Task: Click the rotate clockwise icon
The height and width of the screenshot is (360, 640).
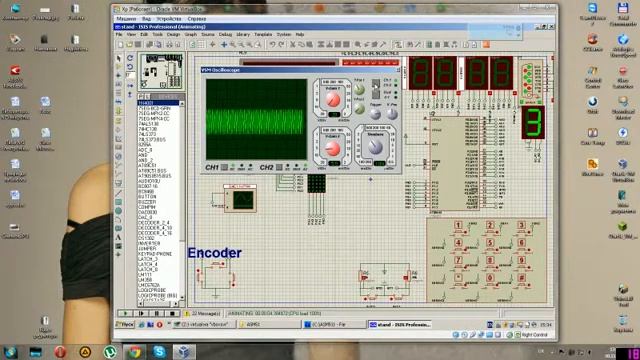Action: point(130,58)
